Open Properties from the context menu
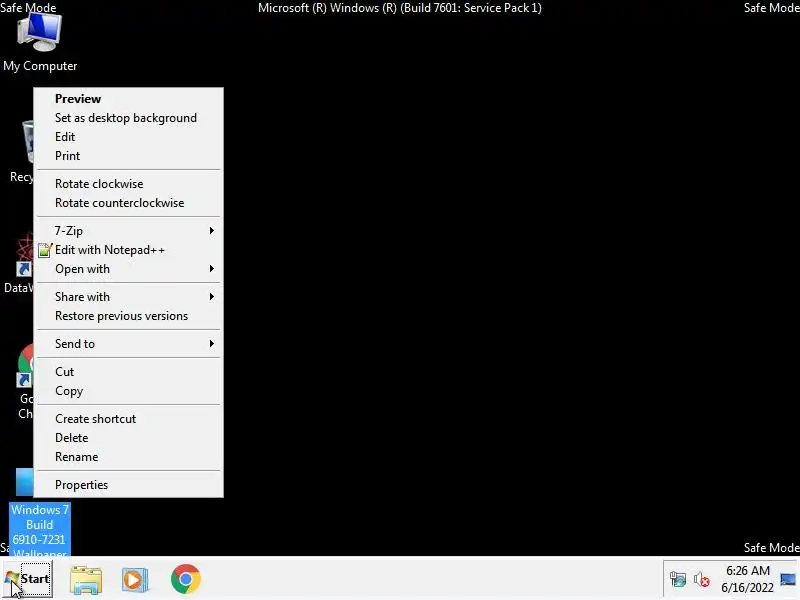 coord(129,485)
